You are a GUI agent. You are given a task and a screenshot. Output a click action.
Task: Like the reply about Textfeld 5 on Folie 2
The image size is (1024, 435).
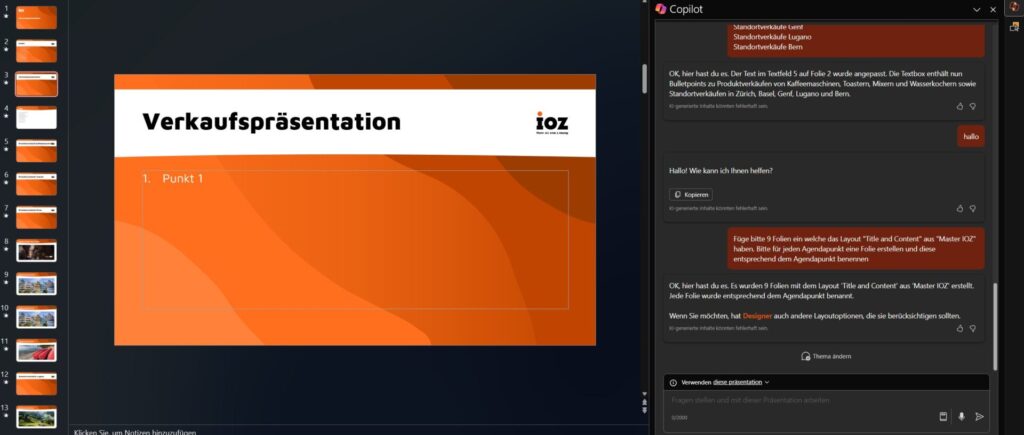tap(959, 106)
